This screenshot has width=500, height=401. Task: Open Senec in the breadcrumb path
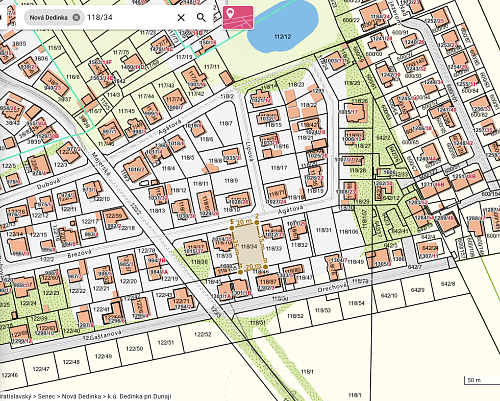tap(46, 396)
